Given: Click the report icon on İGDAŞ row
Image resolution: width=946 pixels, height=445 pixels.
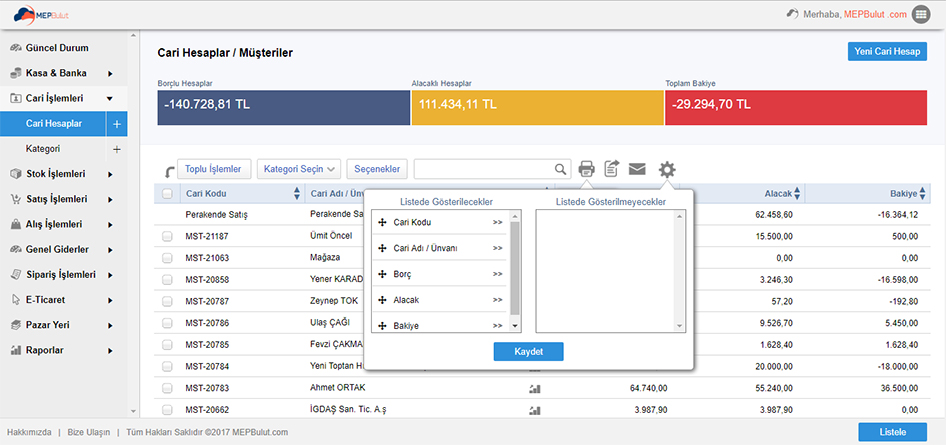Looking at the screenshot, I should [x=534, y=411].
